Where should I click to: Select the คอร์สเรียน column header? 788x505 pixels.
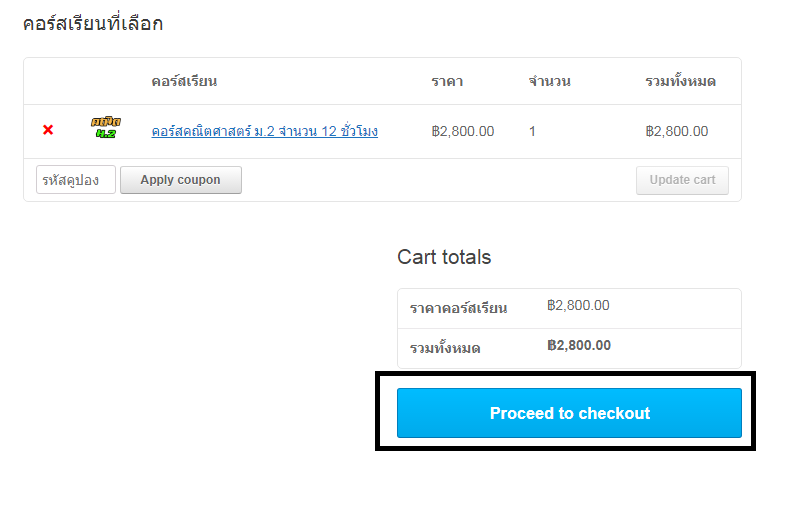coord(184,81)
